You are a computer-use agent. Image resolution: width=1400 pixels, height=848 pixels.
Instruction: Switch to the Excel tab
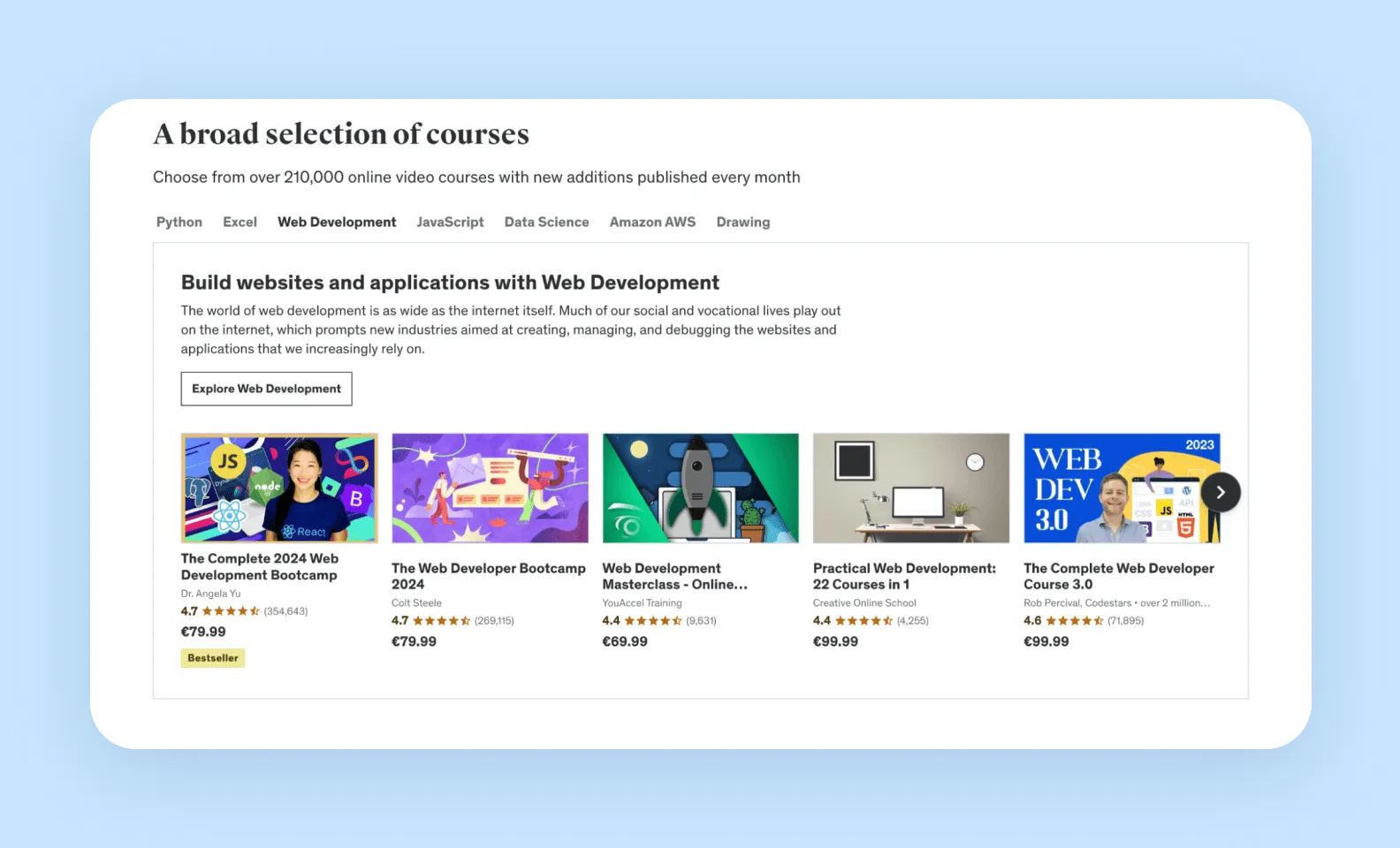[x=240, y=222]
